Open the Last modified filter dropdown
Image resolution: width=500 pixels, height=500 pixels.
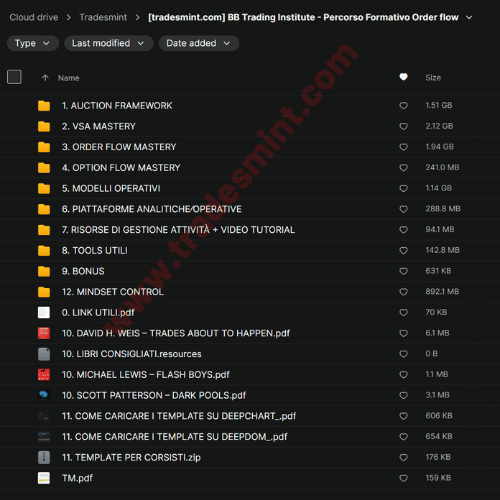pos(109,43)
